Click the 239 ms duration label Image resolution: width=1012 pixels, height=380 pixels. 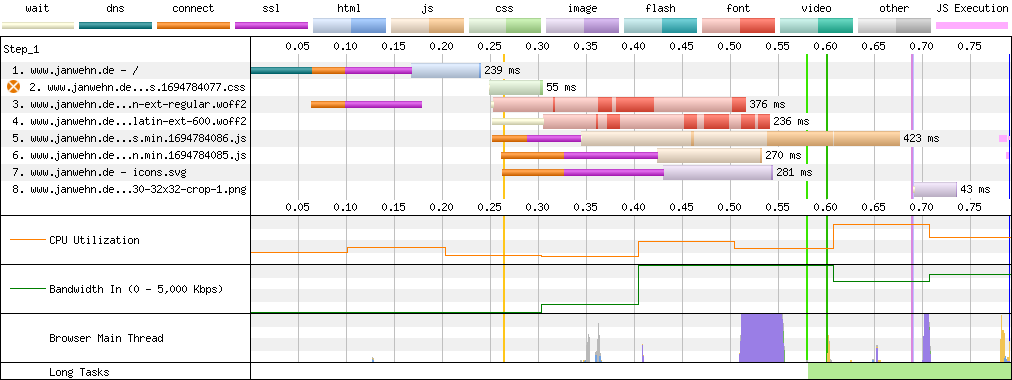502,70
